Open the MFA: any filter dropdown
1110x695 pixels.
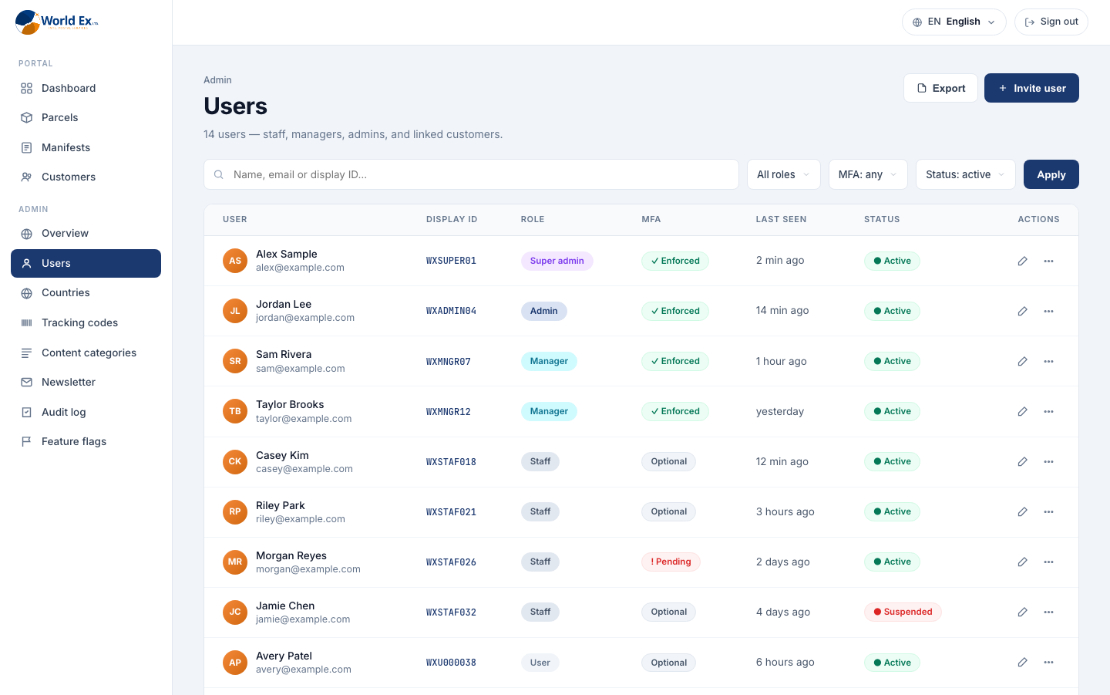[868, 175]
